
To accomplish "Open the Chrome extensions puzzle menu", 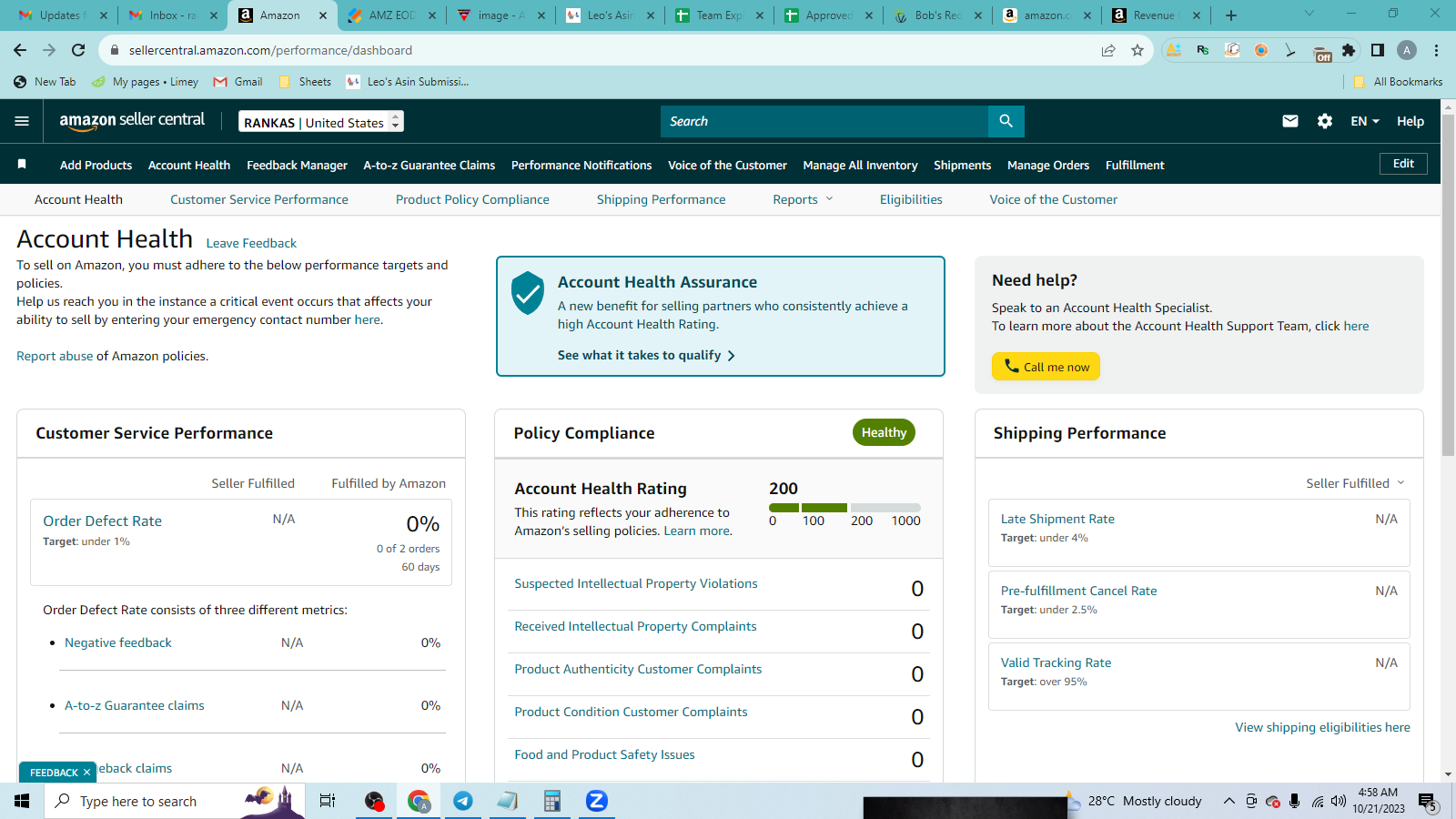I will coord(1349,50).
